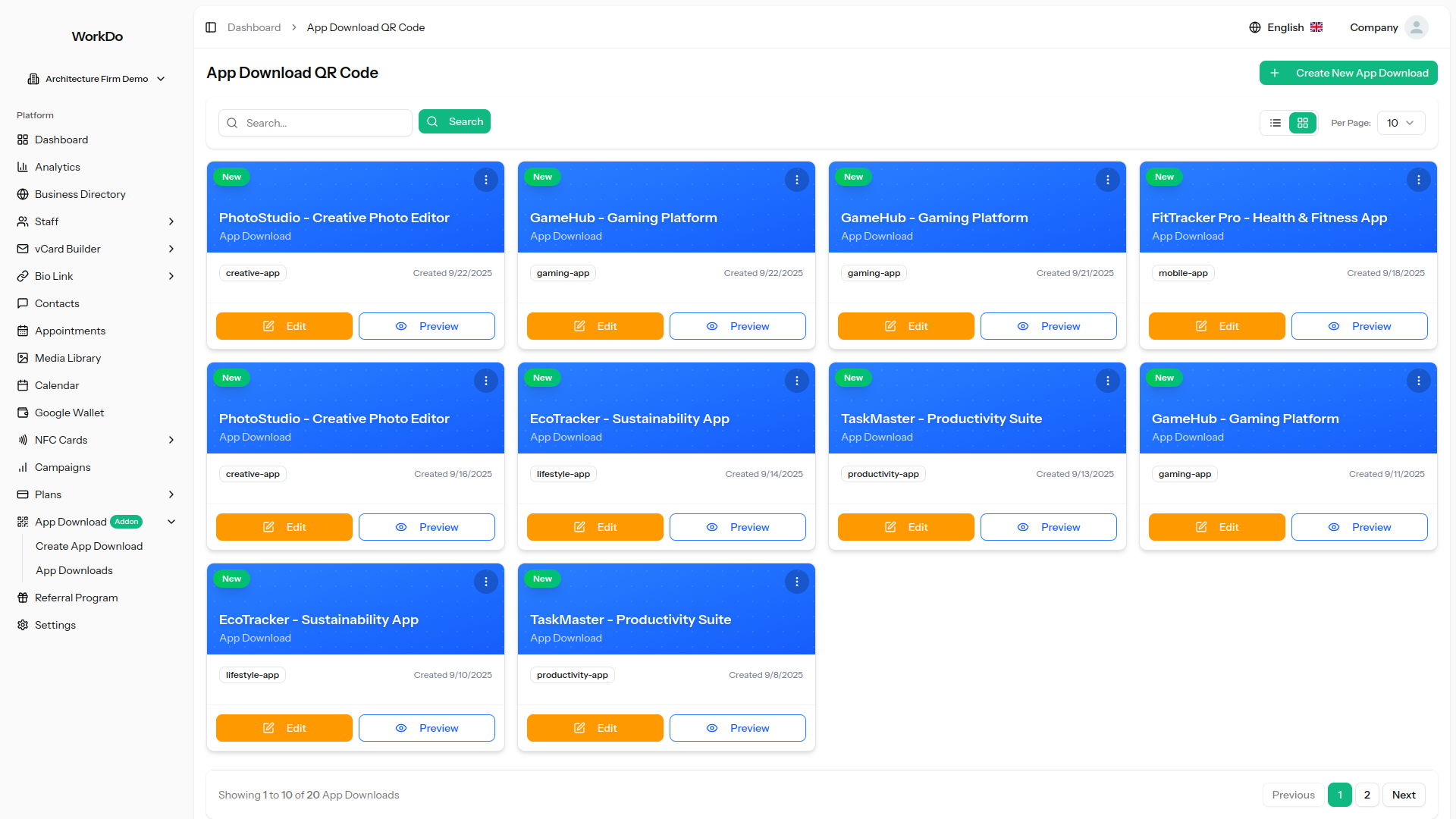Preview the TaskMaster card created 9/13/2025
The width and height of the screenshot is (1456, 819).
click(x=1048, y=527)
